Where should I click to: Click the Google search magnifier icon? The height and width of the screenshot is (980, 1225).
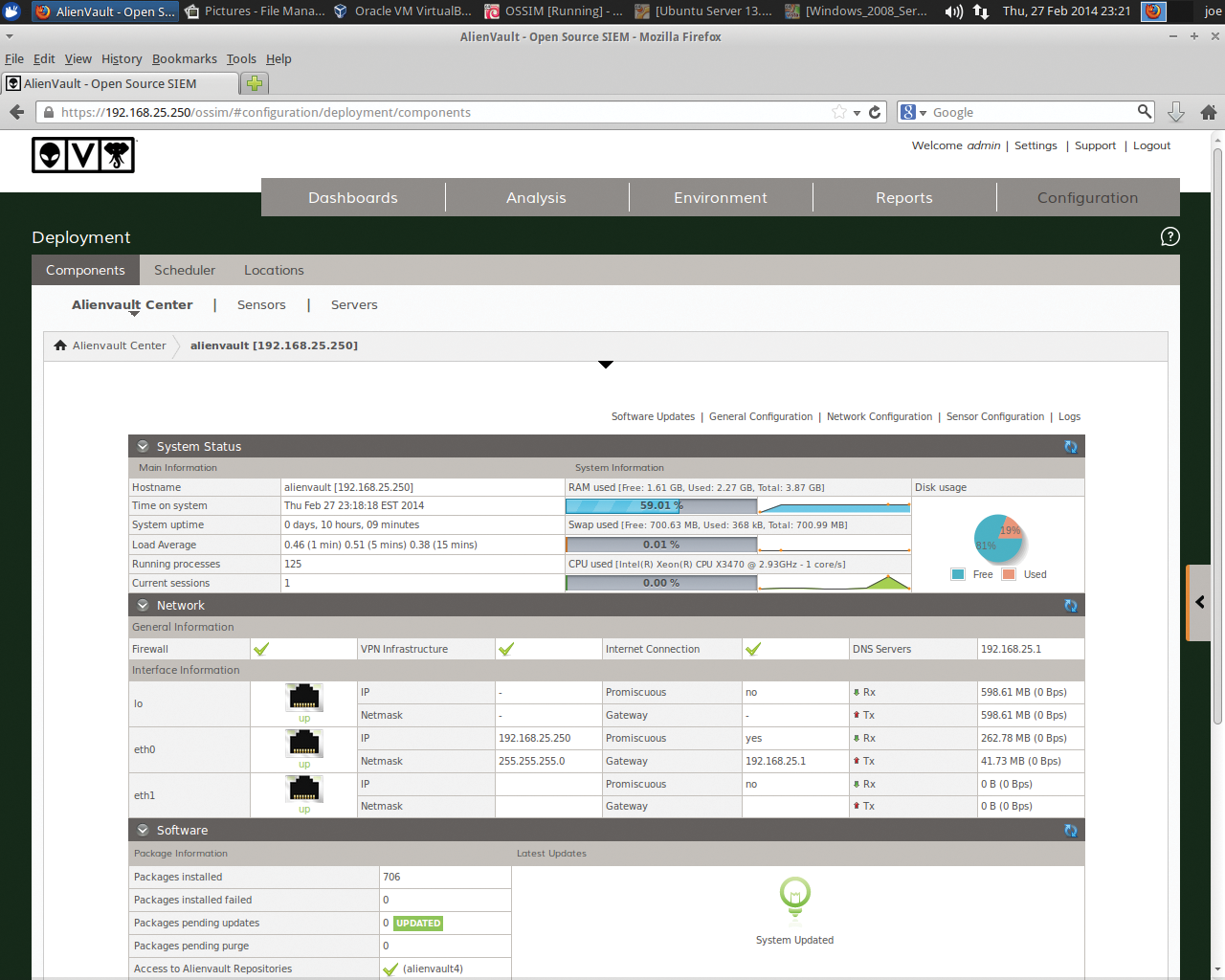[x=1145, y=111]
